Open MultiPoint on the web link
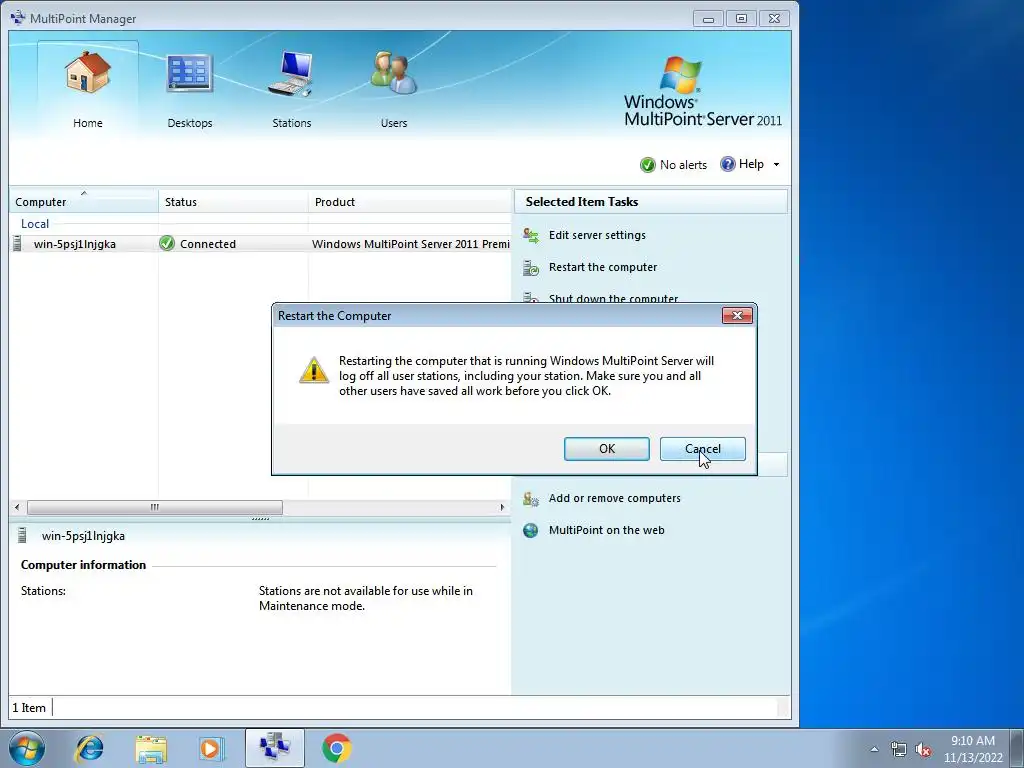 click(607, 530)
